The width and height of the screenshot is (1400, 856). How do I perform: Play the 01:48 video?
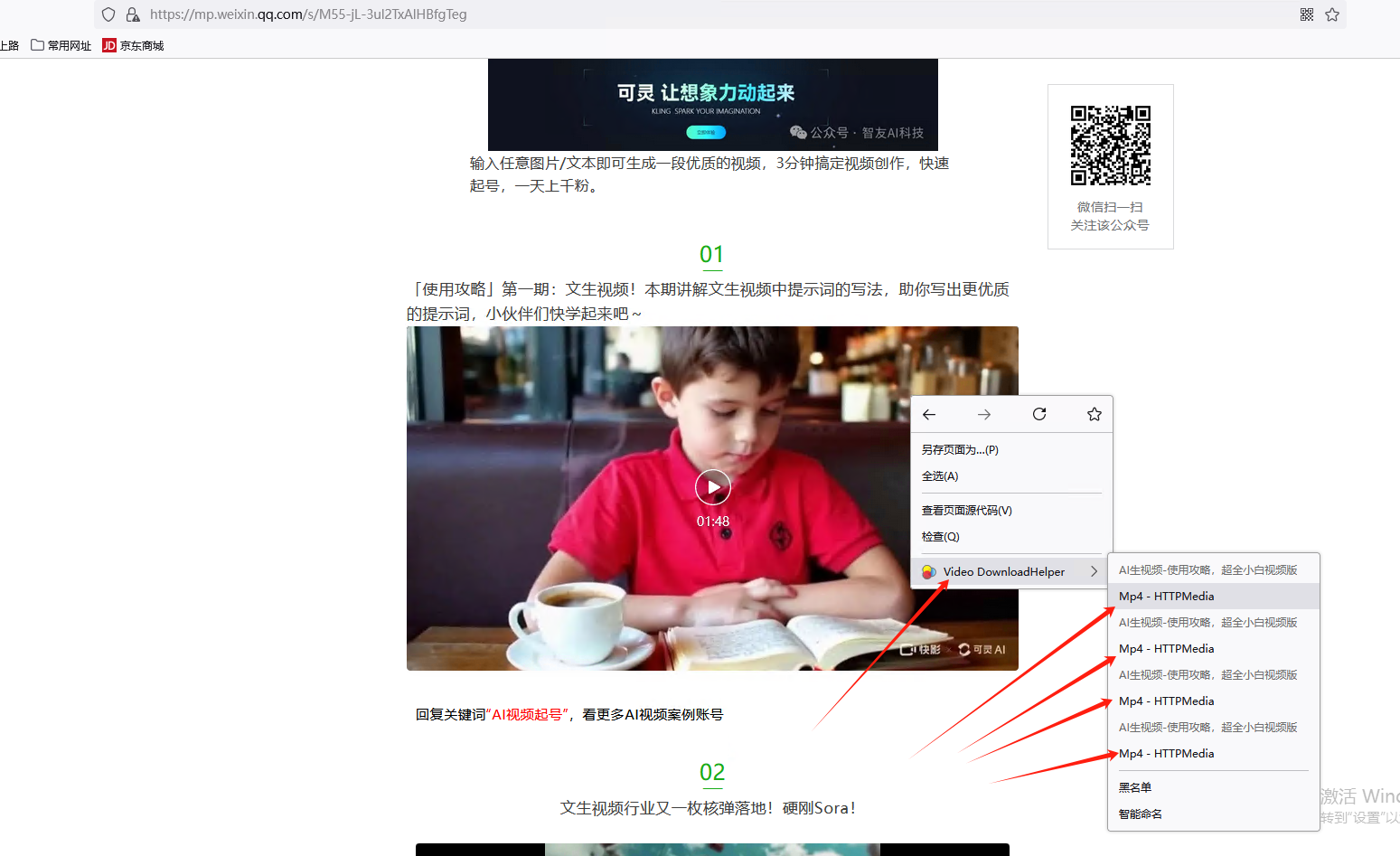(713, 487)
